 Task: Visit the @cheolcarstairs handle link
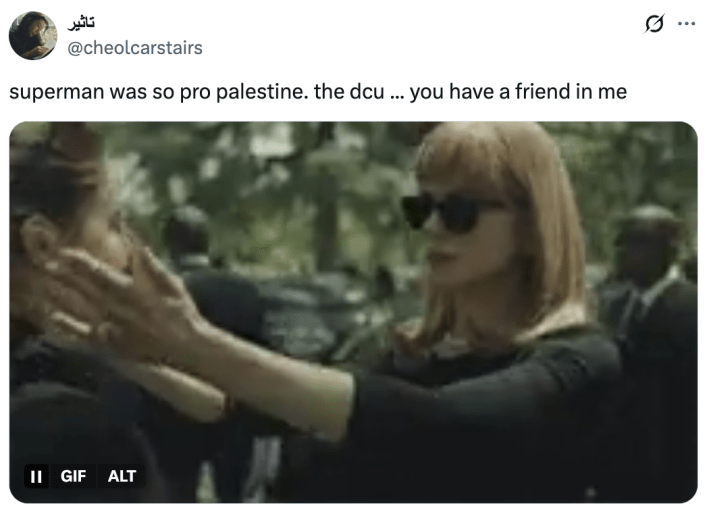135,48
